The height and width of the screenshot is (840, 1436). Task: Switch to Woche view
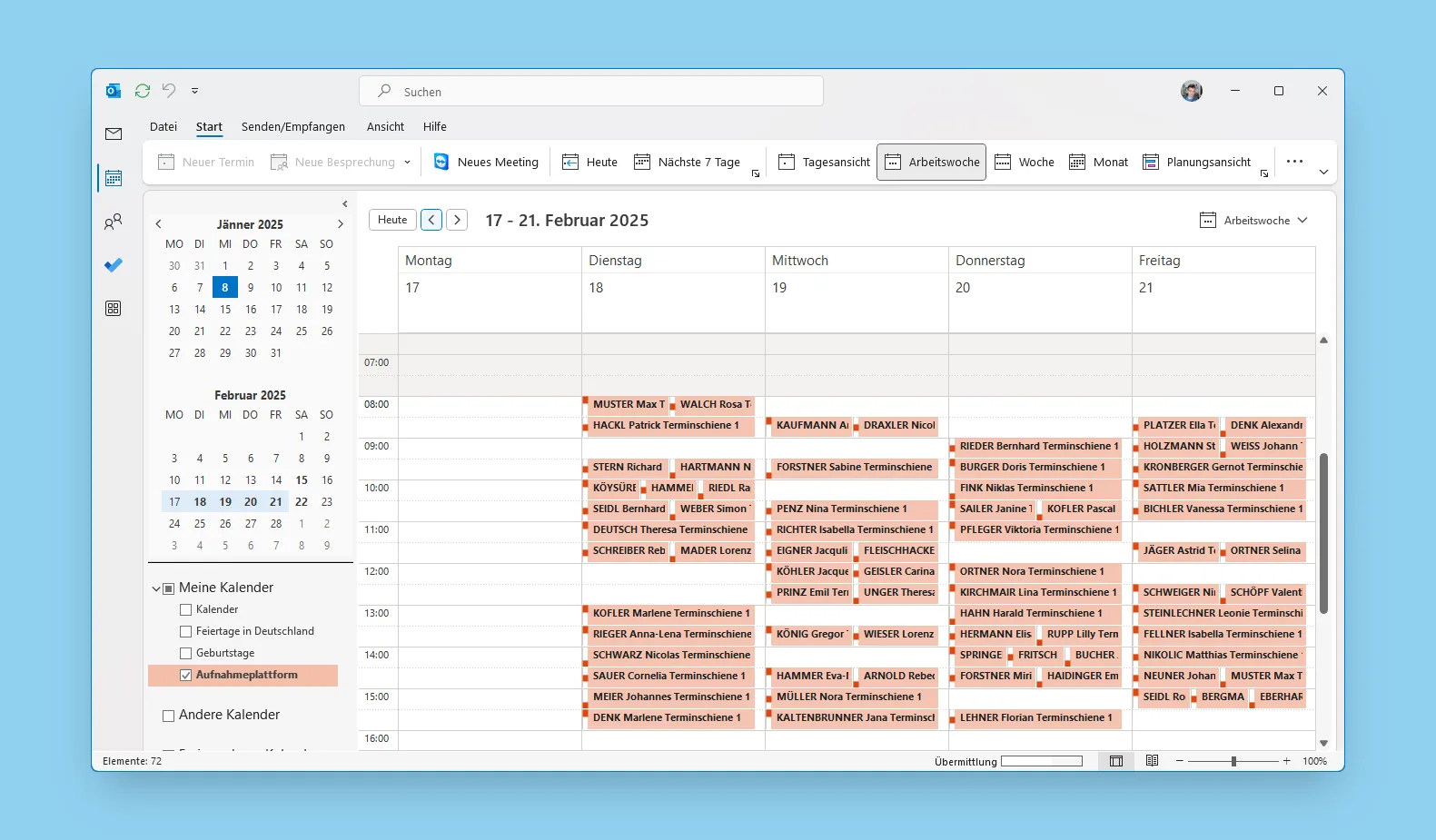(x=1025, y=162)
